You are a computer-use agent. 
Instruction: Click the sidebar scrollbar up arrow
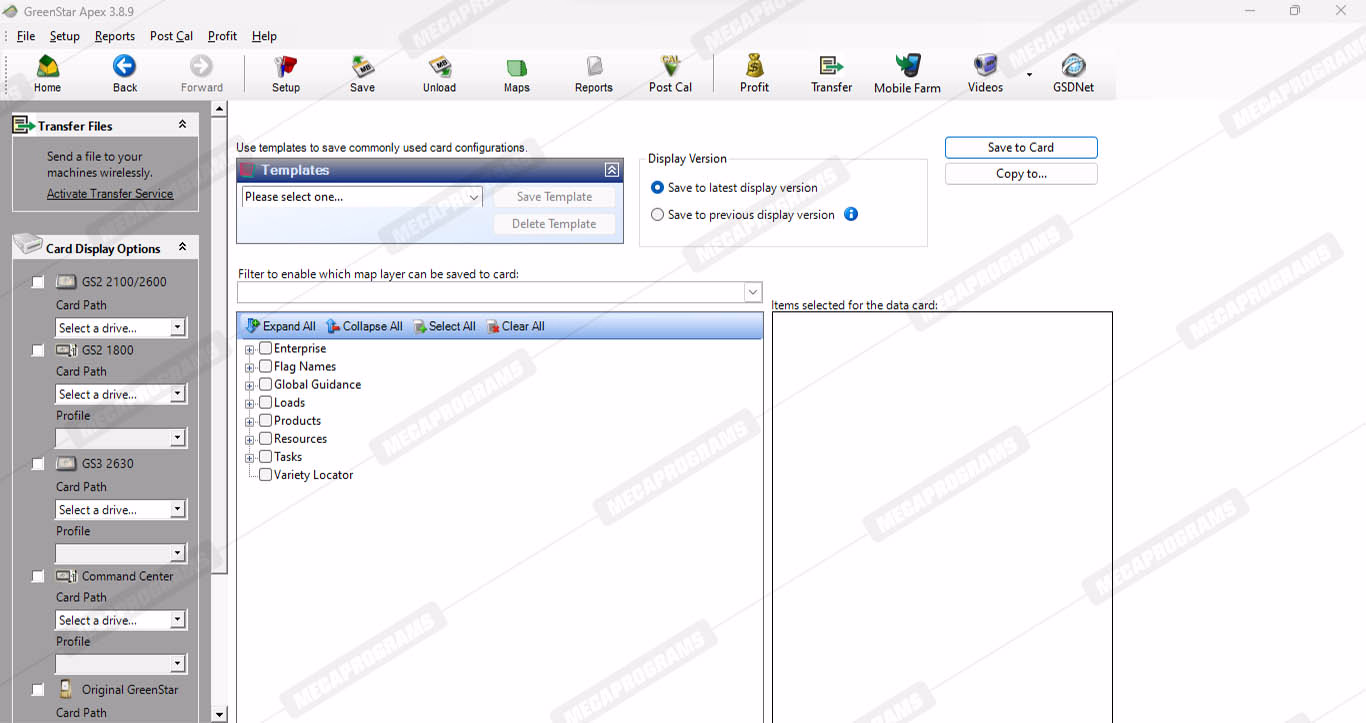coord(220,108)
